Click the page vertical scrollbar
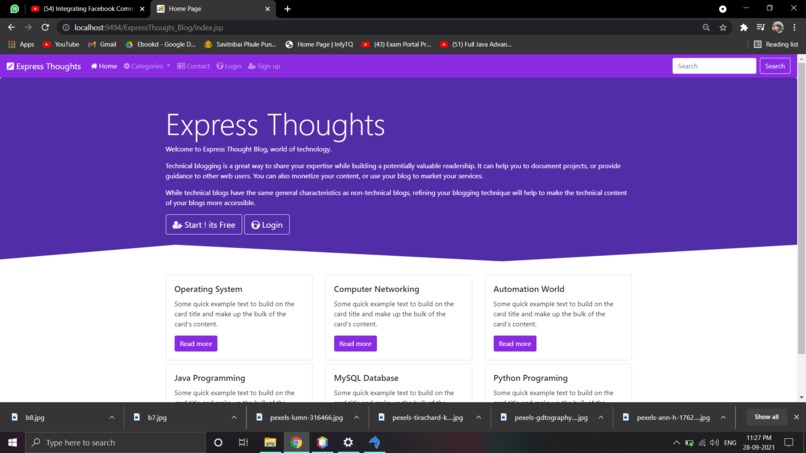 point(801,208)
